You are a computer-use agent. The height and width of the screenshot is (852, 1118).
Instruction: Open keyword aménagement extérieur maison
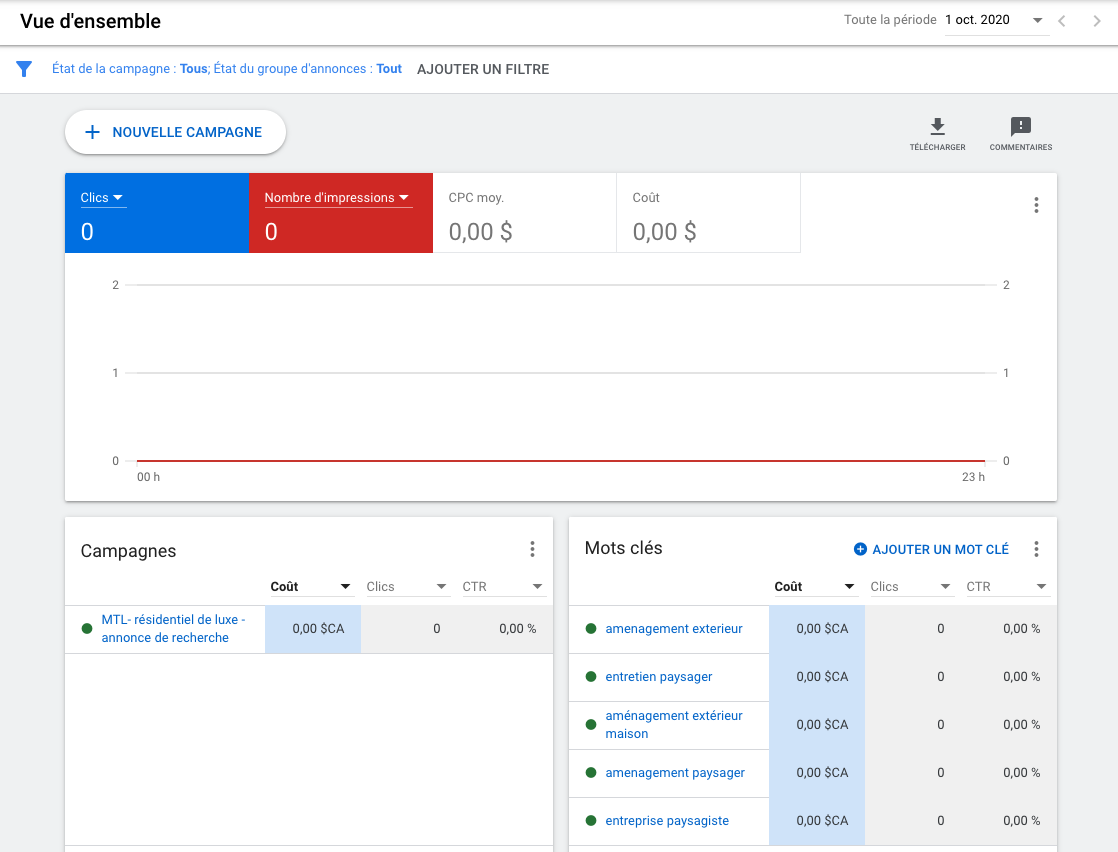[674, 724]
